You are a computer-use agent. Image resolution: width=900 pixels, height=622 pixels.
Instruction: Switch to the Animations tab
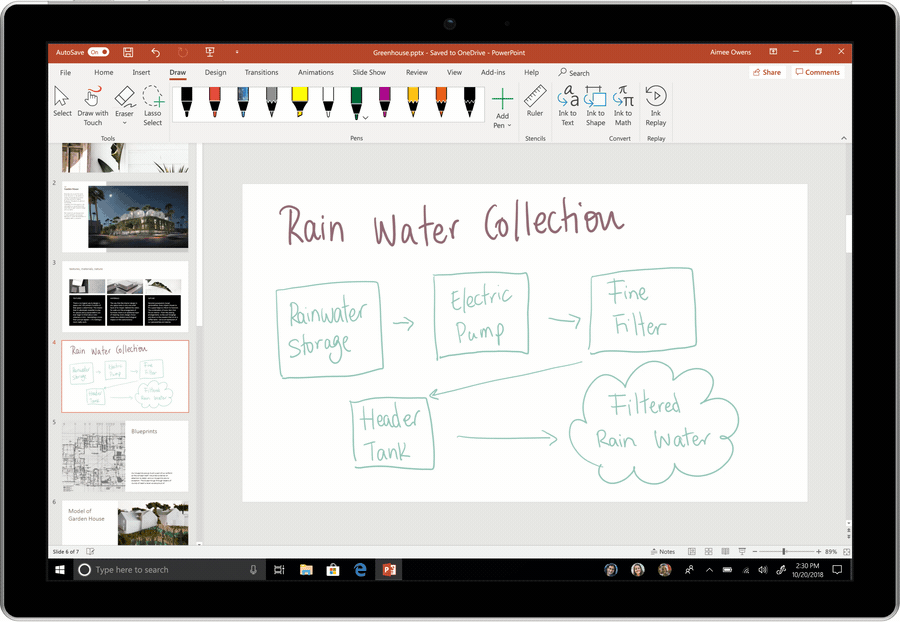tap(316, 72)
